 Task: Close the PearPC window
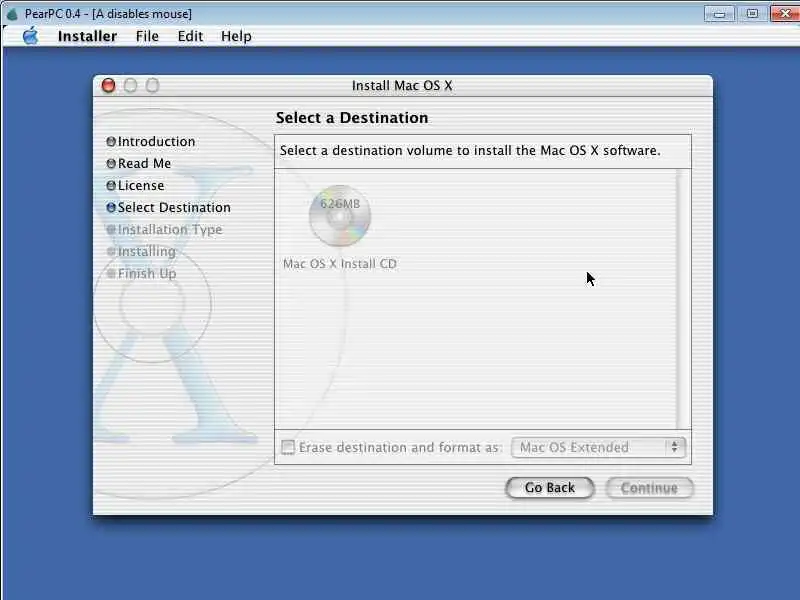click(x=785, y=14)
